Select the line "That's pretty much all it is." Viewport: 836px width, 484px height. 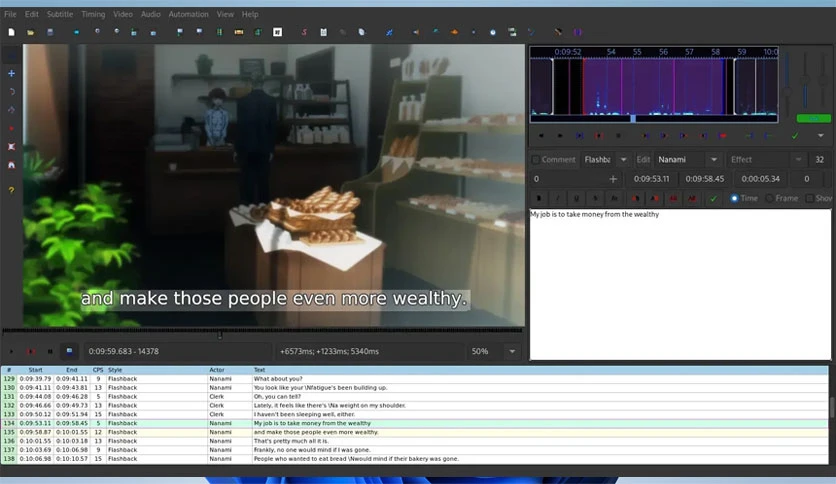point(415,441)
